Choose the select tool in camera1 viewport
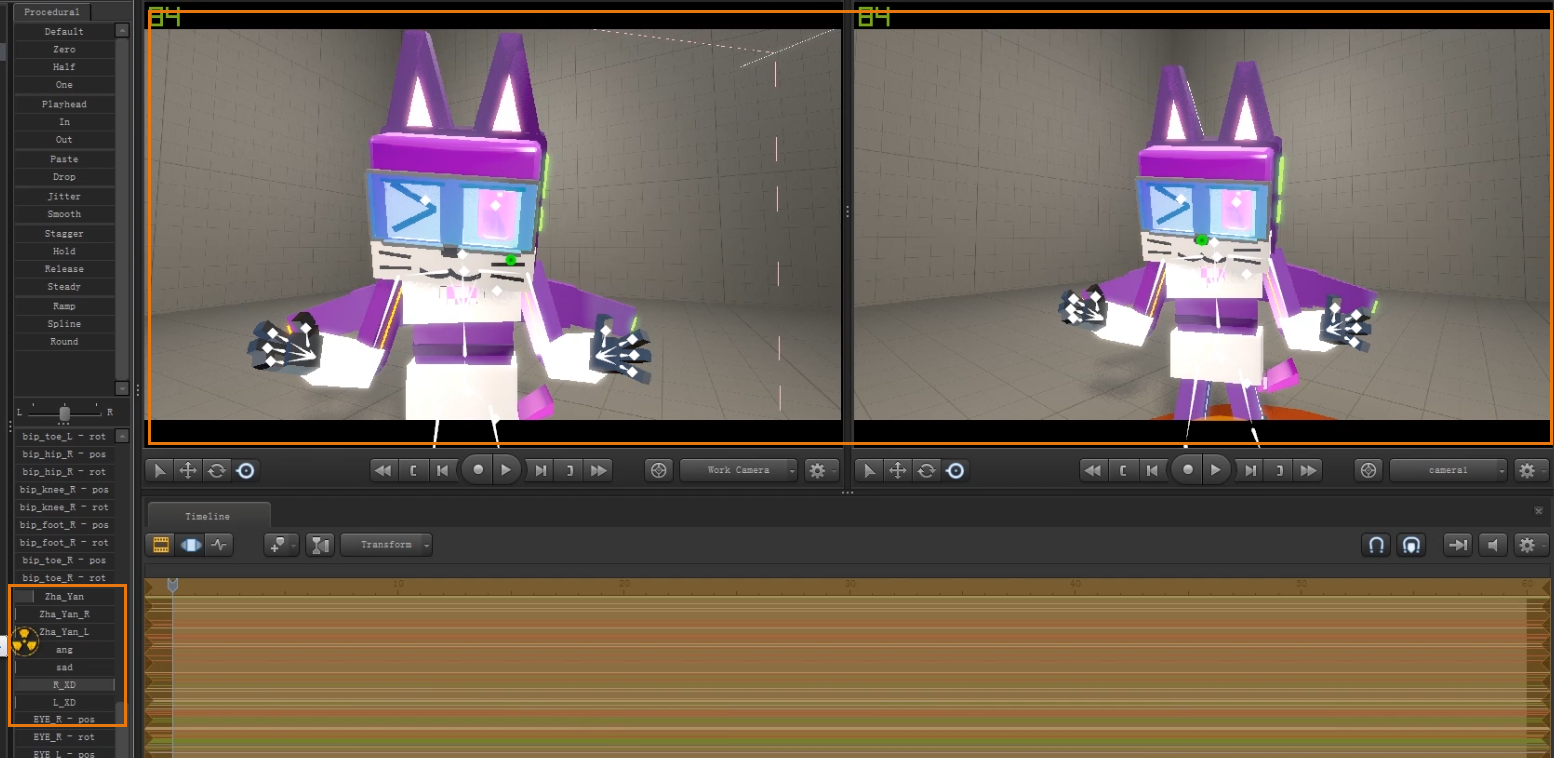This screenshot has width=1554, height=758. click(x=871, y=470)
